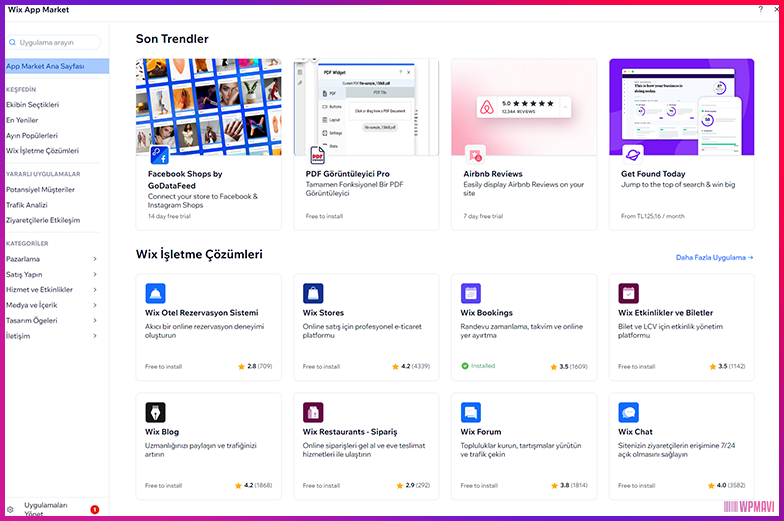The image size is (784, 521).
Task: Click the Airbnb Reviews preview image
Action: 524,107
